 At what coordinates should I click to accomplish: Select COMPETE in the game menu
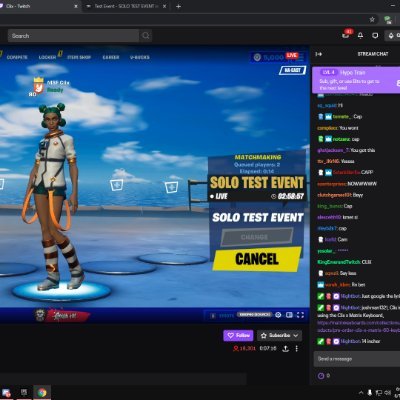17,57
